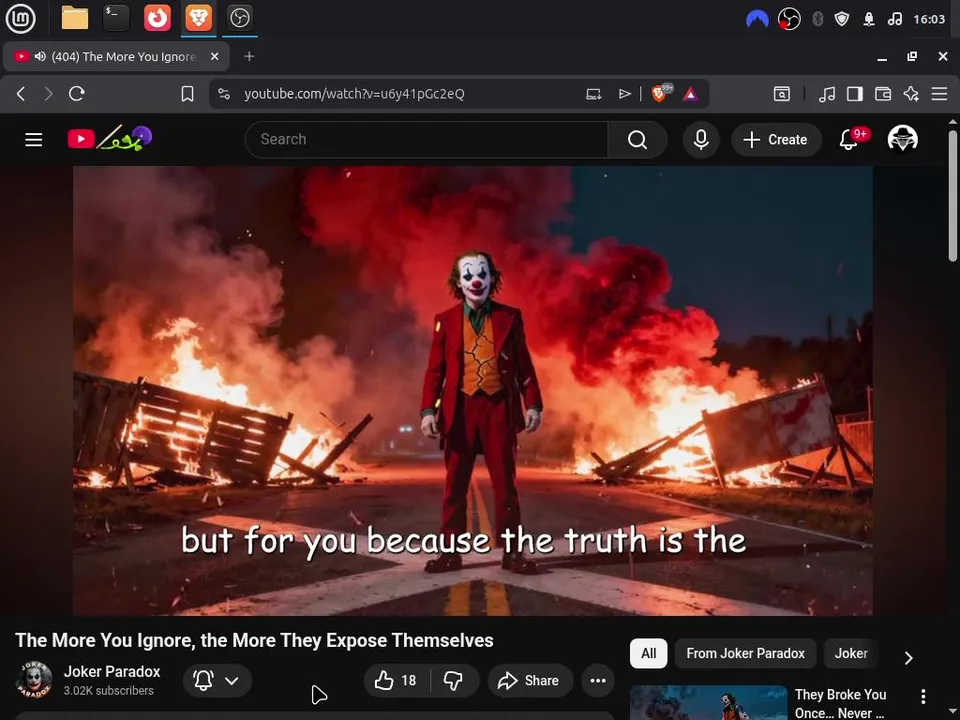Open the Brave main hamburger menu
960x720 pixels.
[x=939, y=94]
